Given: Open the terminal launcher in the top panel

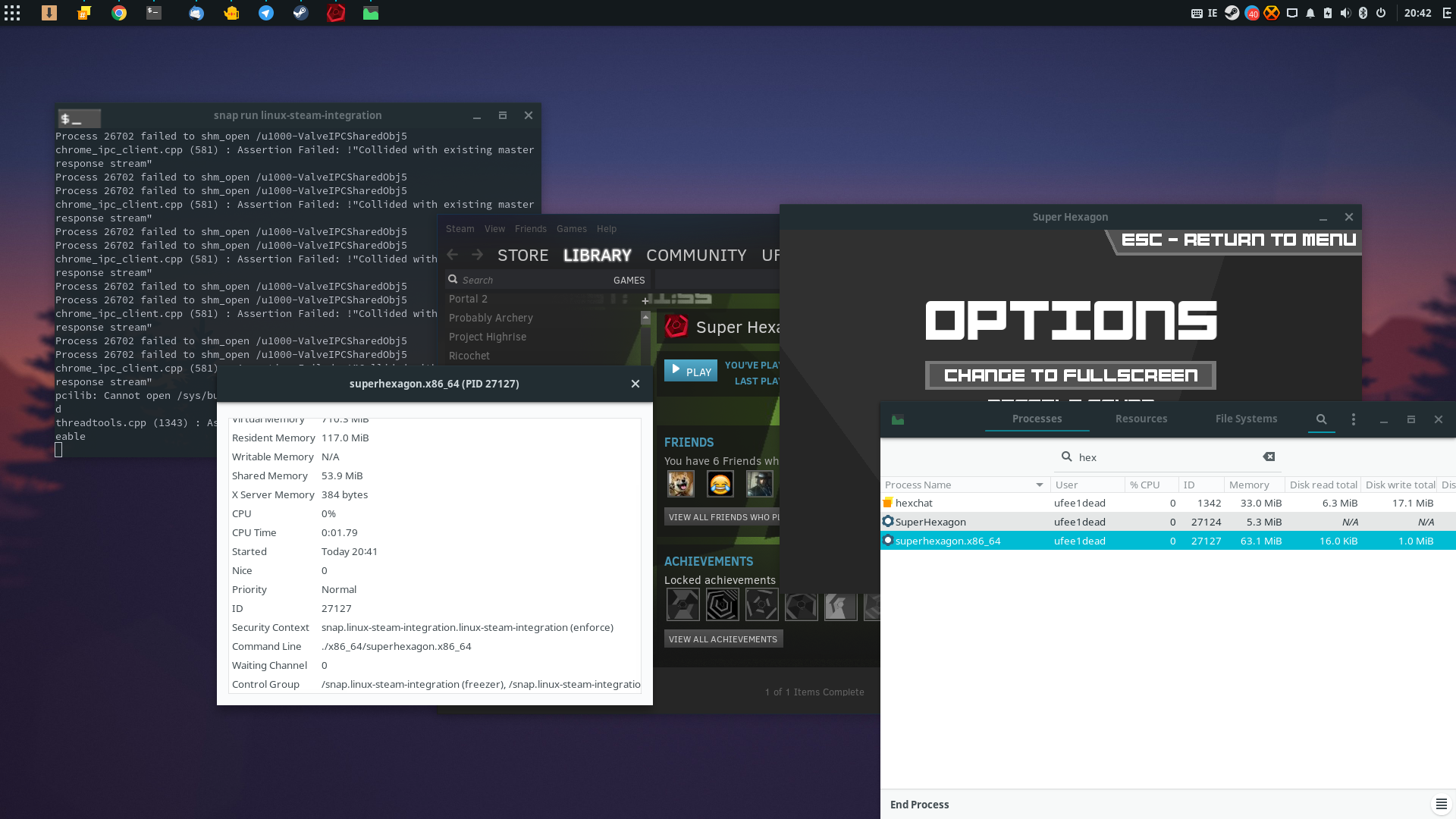Looking at the screenshot, I should coord(154,13).
